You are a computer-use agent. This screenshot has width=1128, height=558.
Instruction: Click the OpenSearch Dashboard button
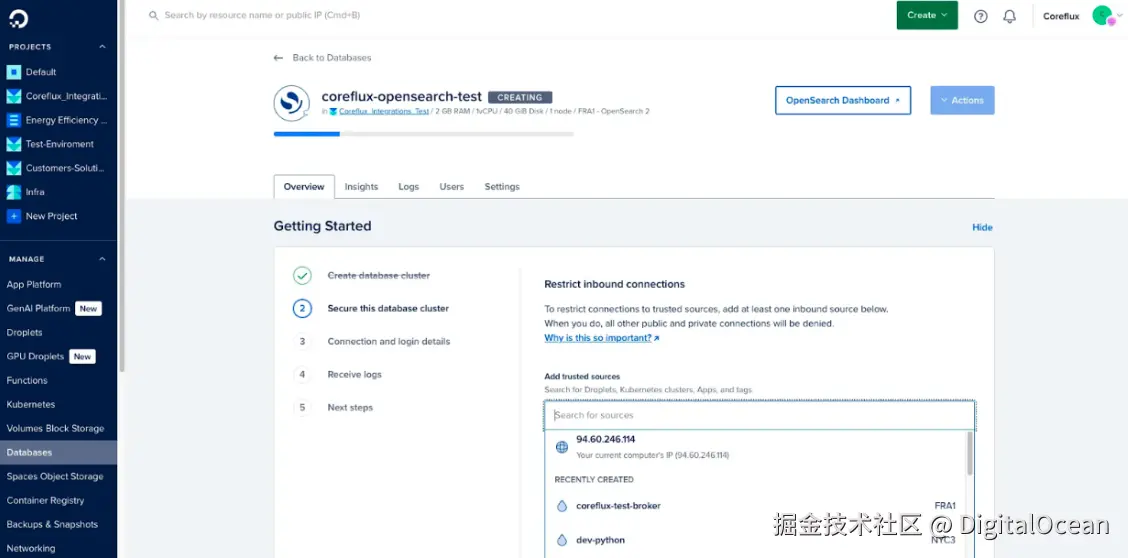[843, 101]
